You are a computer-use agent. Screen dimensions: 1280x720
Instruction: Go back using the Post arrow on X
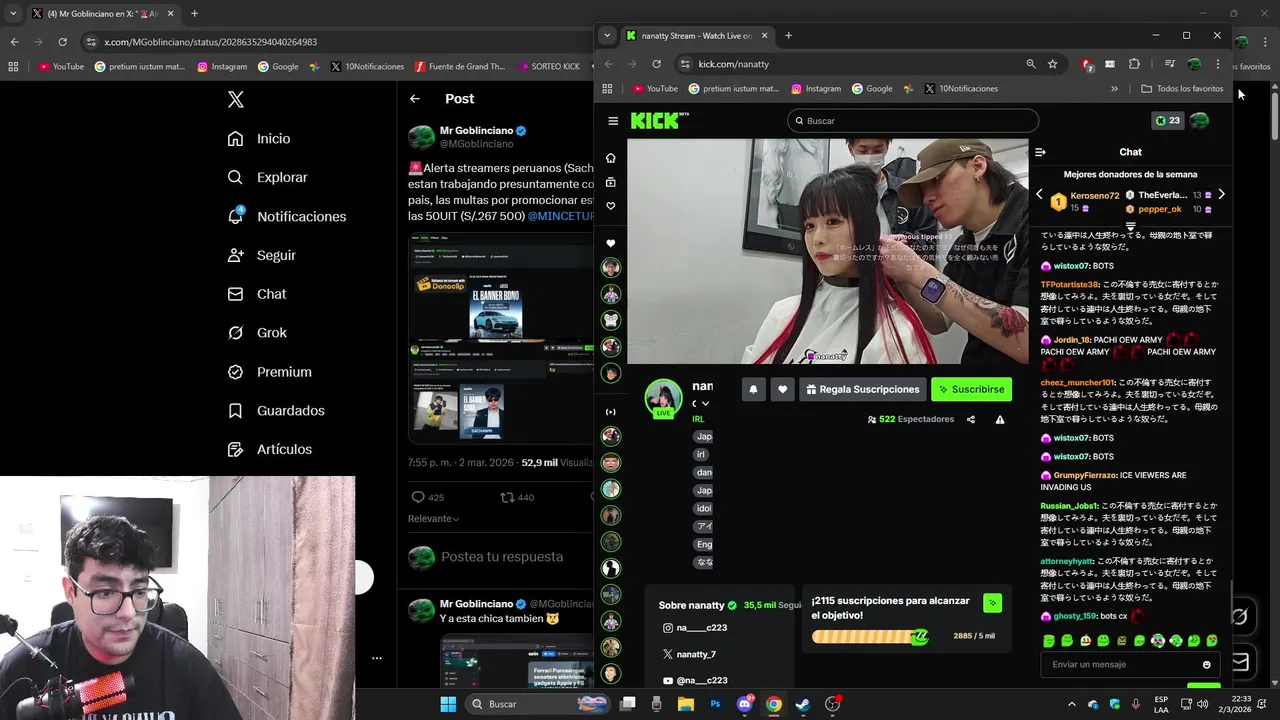[415, 98]
